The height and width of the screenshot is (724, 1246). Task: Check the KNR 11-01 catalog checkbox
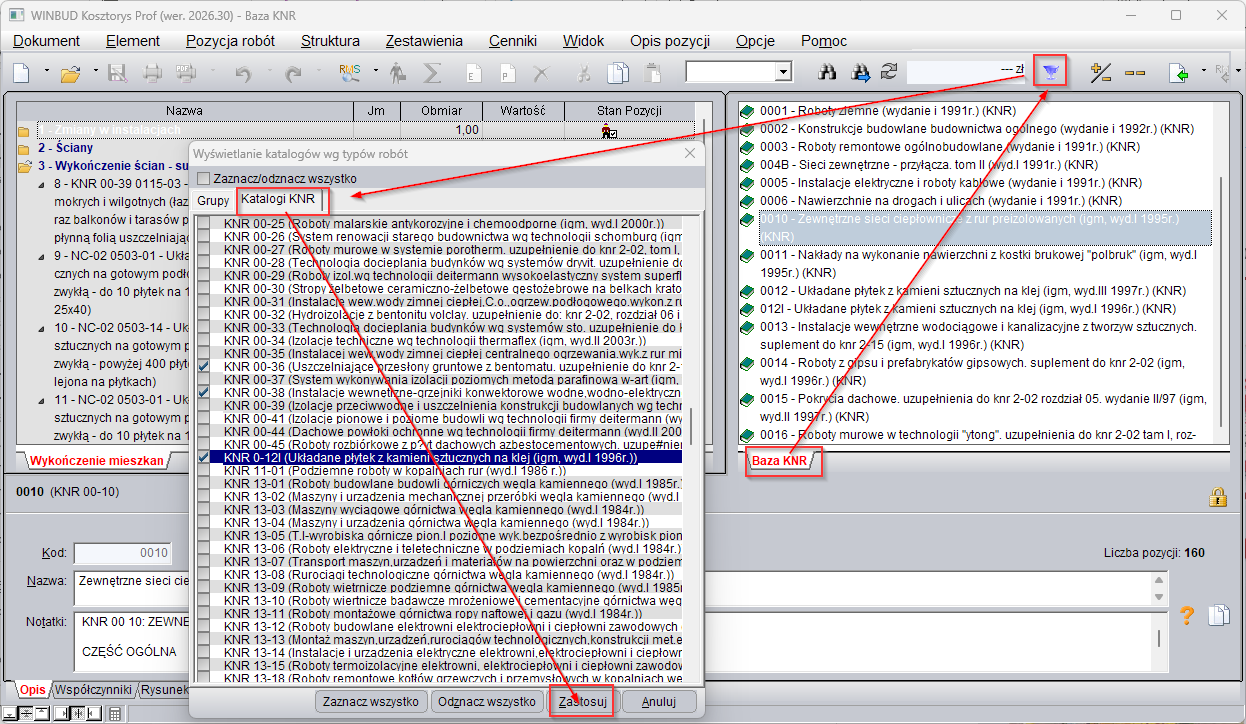204,470
